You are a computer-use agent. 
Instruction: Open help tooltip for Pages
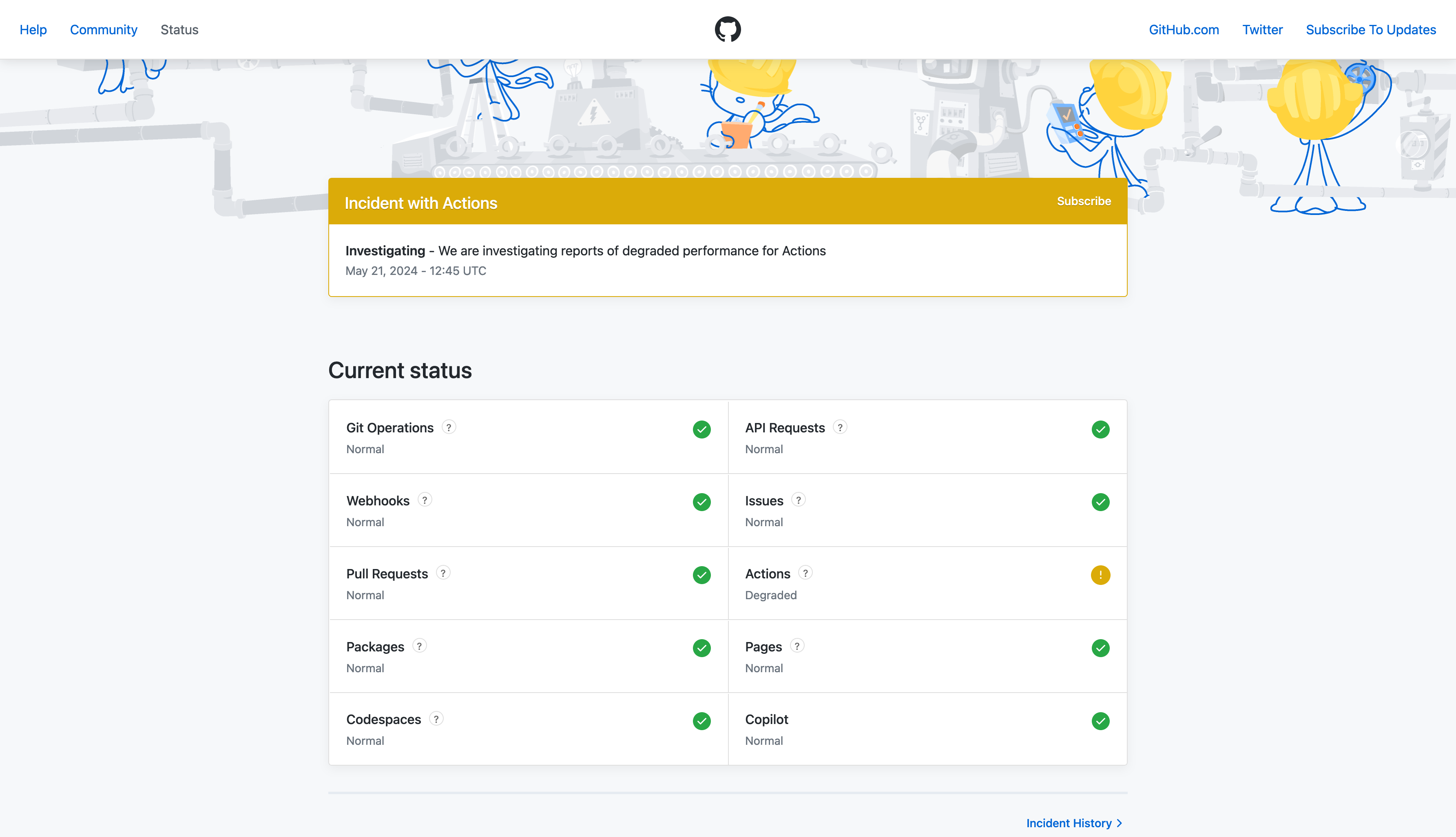pyautogui.click(x=797, y=646)
